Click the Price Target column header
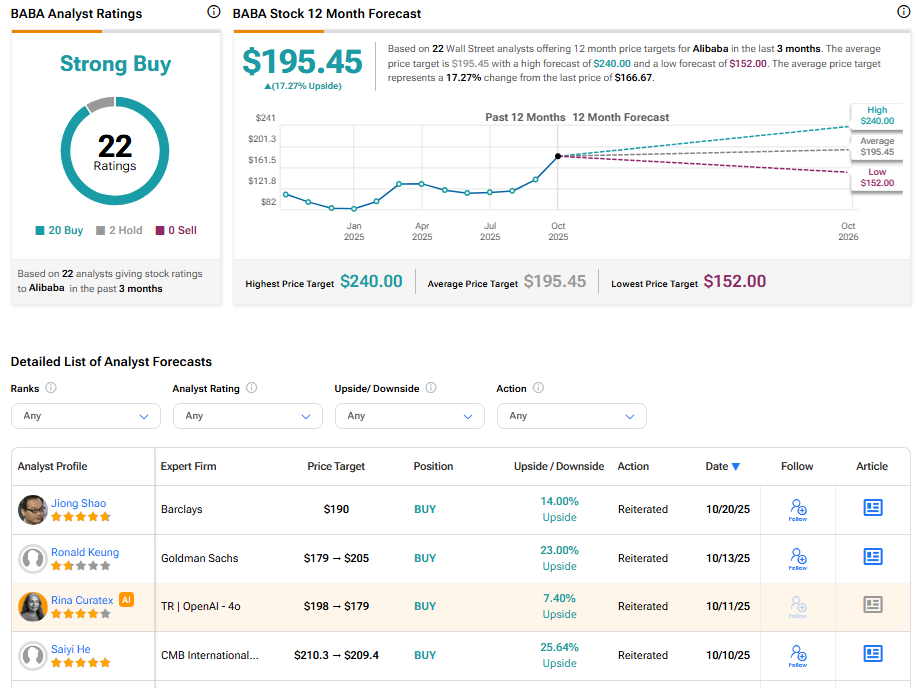The width and height of the screenshot is (922, 688). coord(336,466)
